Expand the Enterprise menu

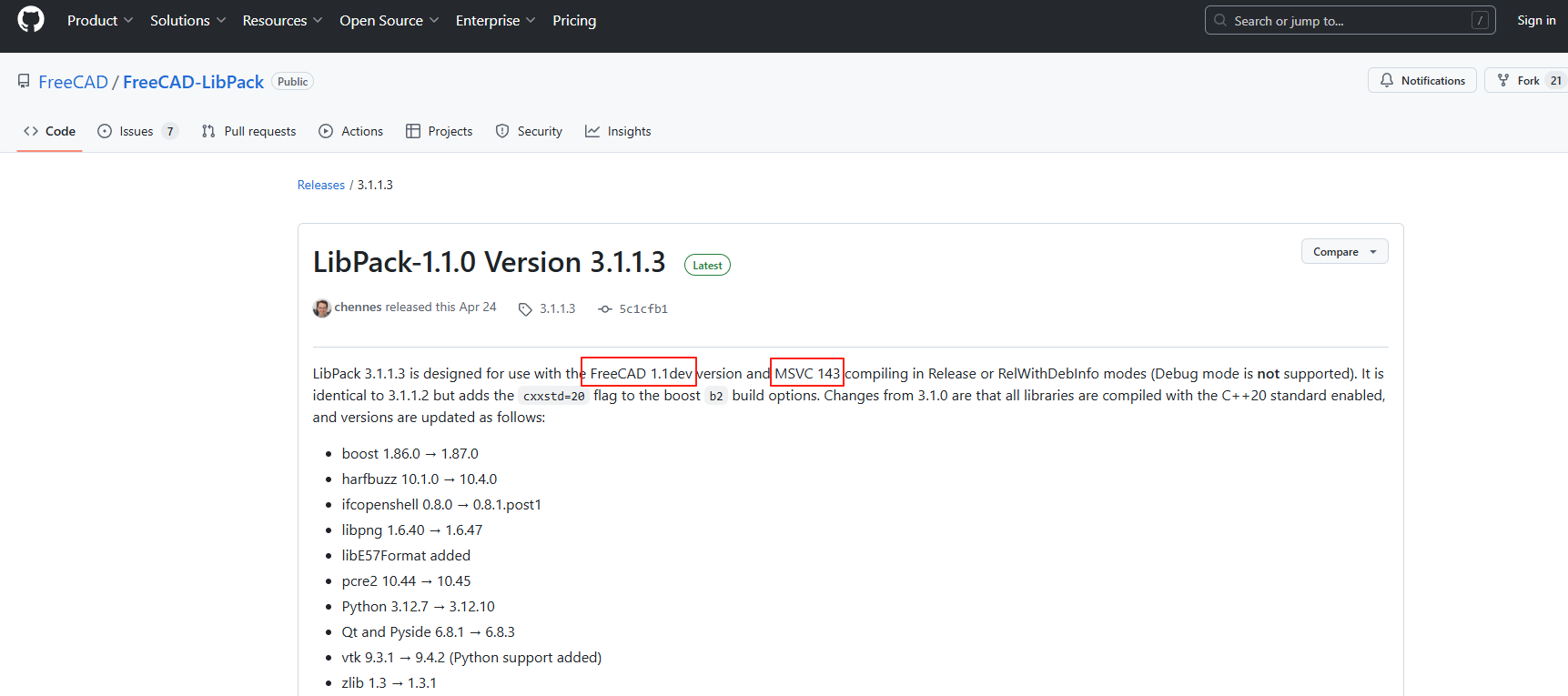[x=495, y=20]
